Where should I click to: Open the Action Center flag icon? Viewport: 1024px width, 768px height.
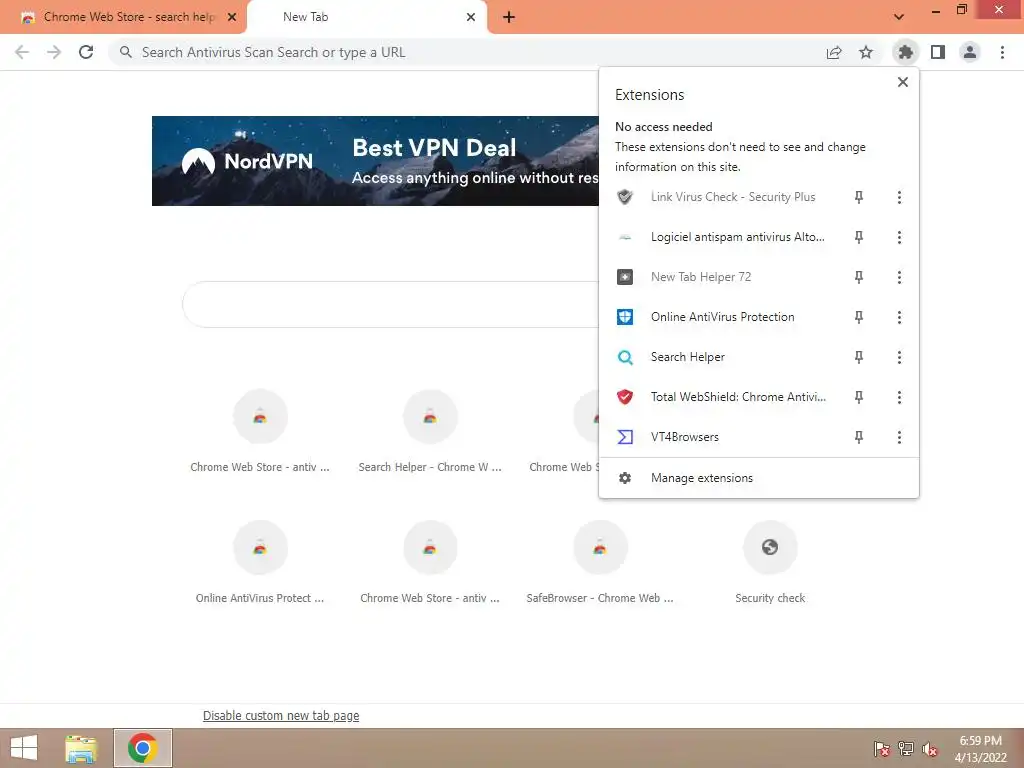(882, 749)
